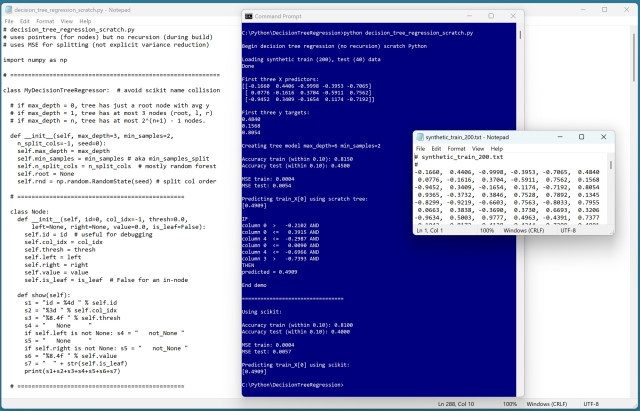Open File menu in synthetic_train_200.txt Notepad
Screen dimensions: 640x411
421,149
